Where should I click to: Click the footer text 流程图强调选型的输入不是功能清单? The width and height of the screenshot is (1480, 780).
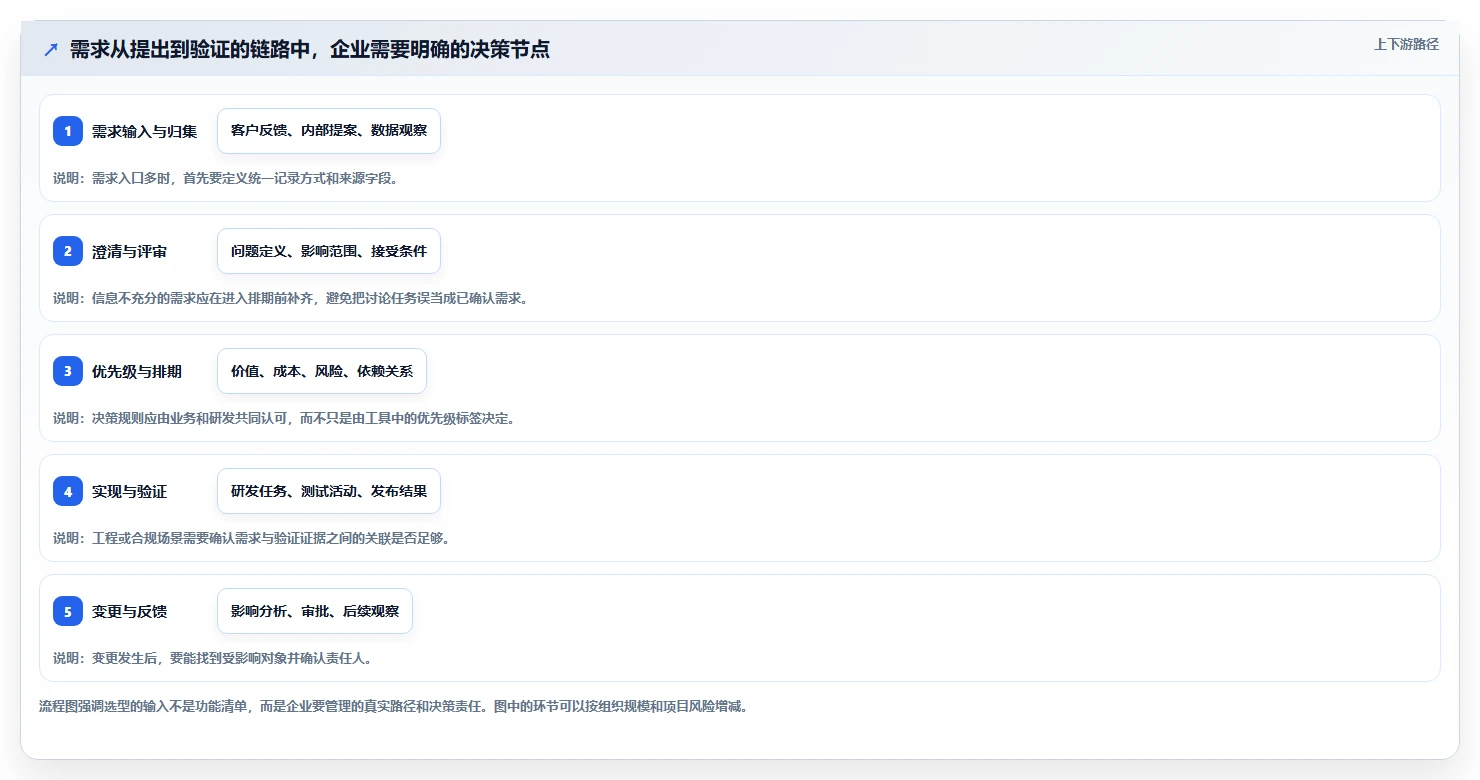point(143,706)
